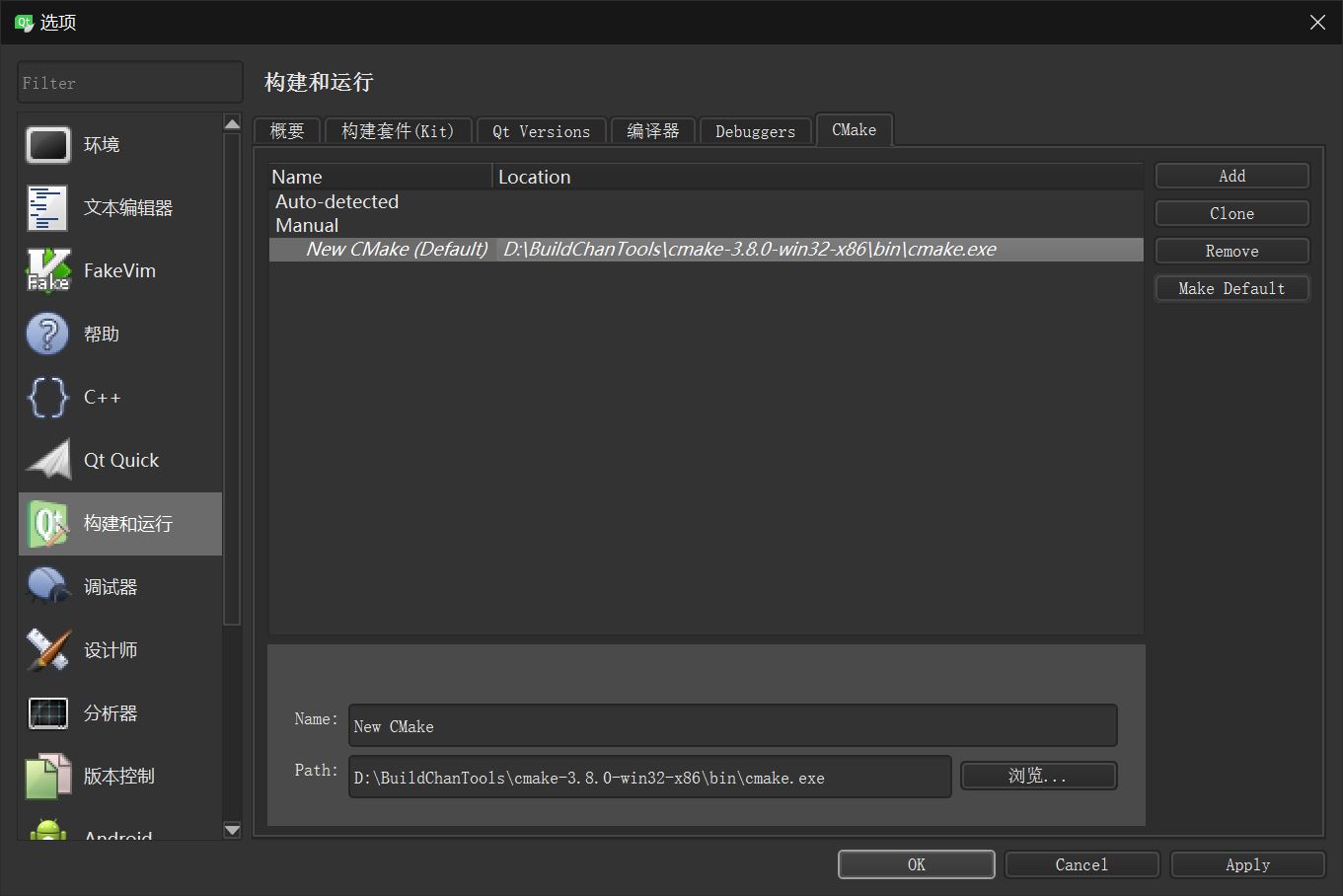Screen dimensions: 1343x896
Task: Open the C++ curly braces icon
Action: pyautogui.click(x=47, y=398)
